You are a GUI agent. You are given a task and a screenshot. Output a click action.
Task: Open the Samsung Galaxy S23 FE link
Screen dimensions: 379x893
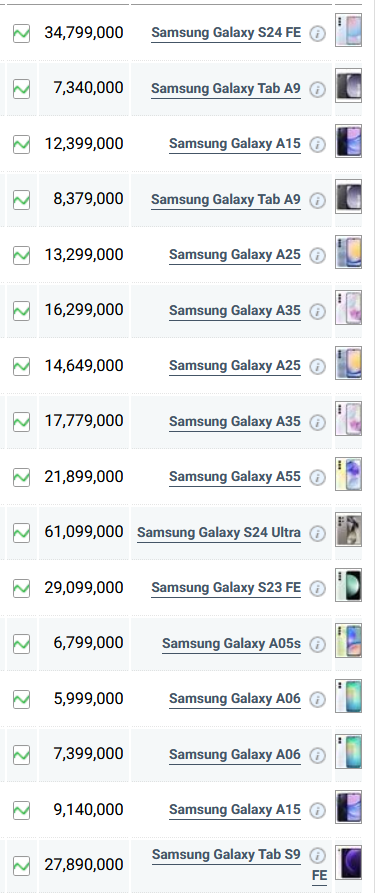point(226,588)
